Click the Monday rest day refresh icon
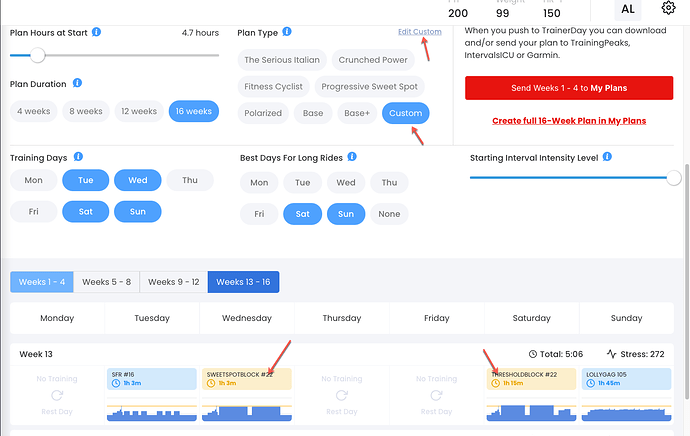 coord(57,395)
